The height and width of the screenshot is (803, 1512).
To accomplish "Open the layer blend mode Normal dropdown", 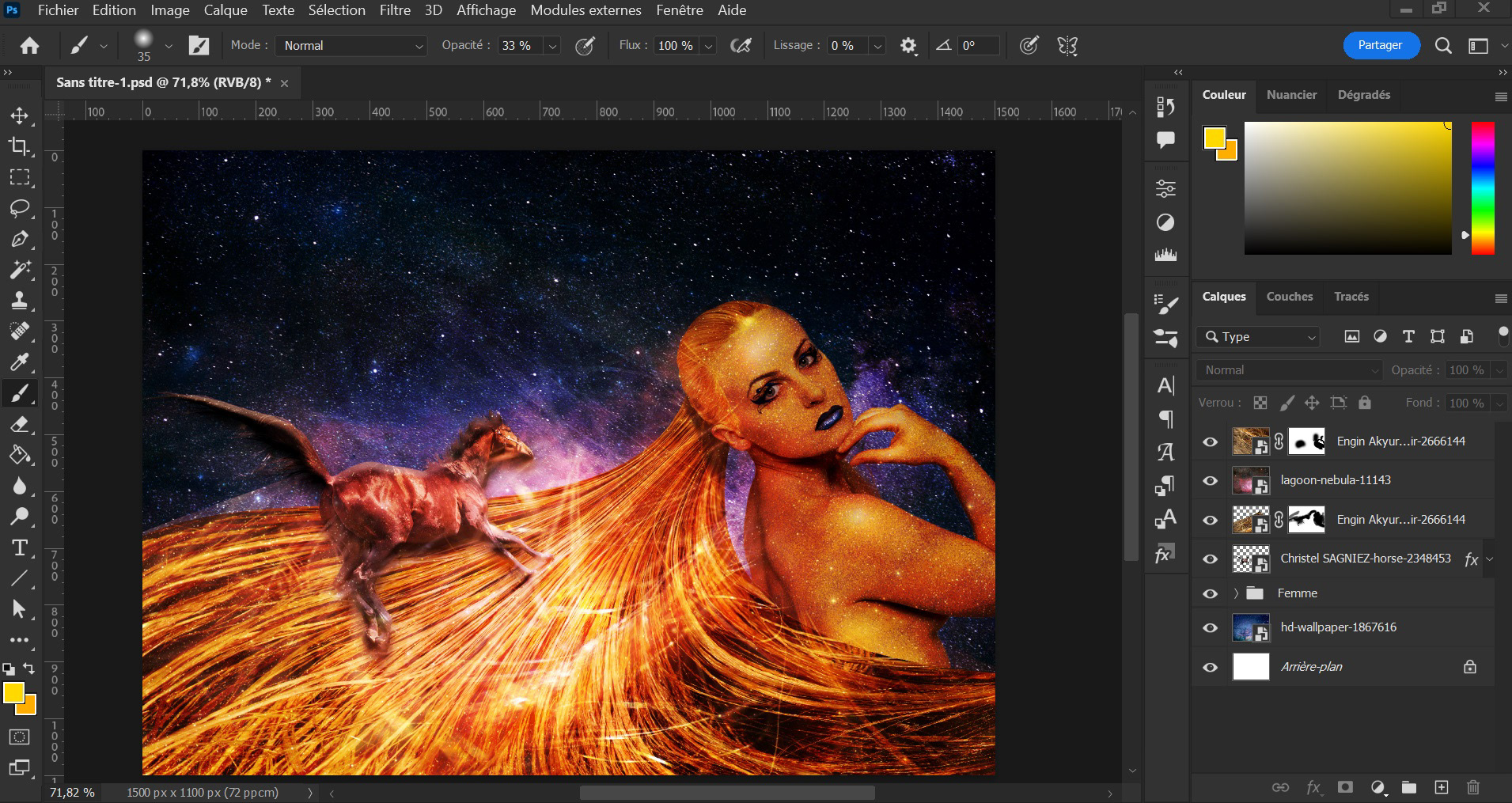I will point(1289,370).
